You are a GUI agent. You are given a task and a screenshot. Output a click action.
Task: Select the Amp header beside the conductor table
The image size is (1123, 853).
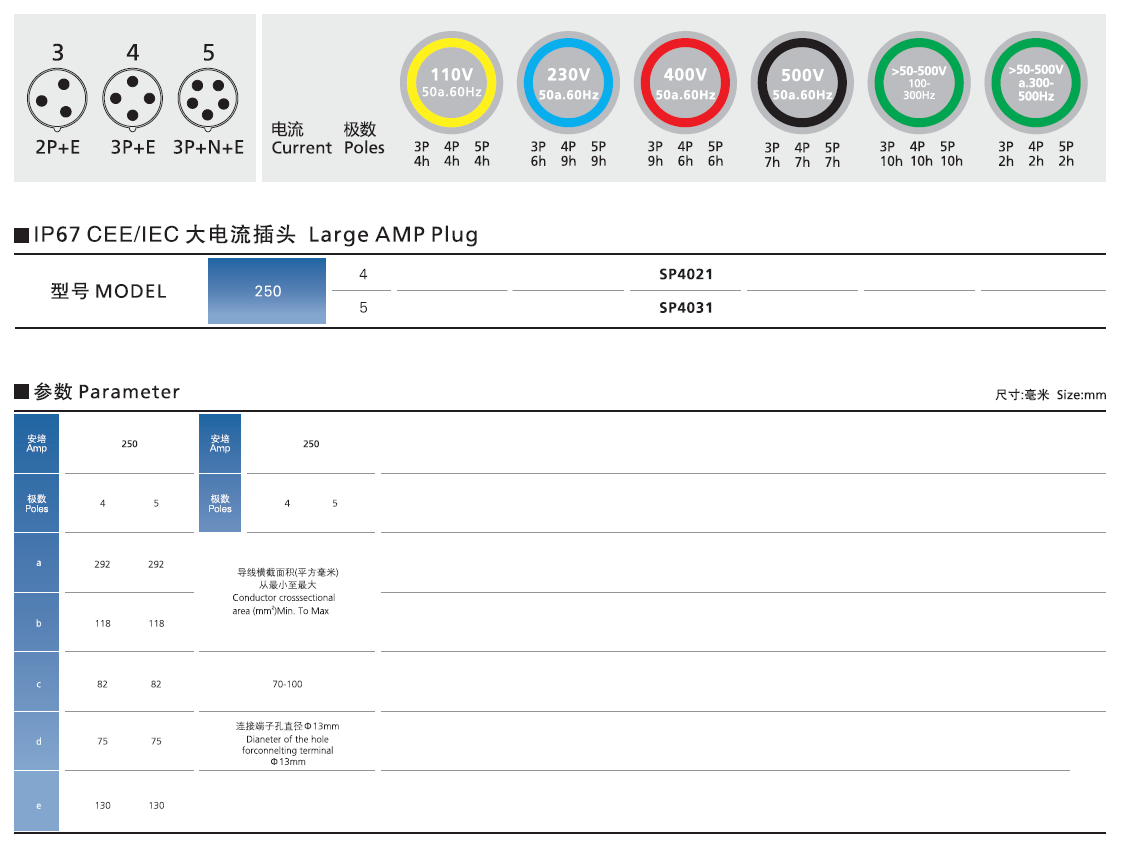click(220, 443)
